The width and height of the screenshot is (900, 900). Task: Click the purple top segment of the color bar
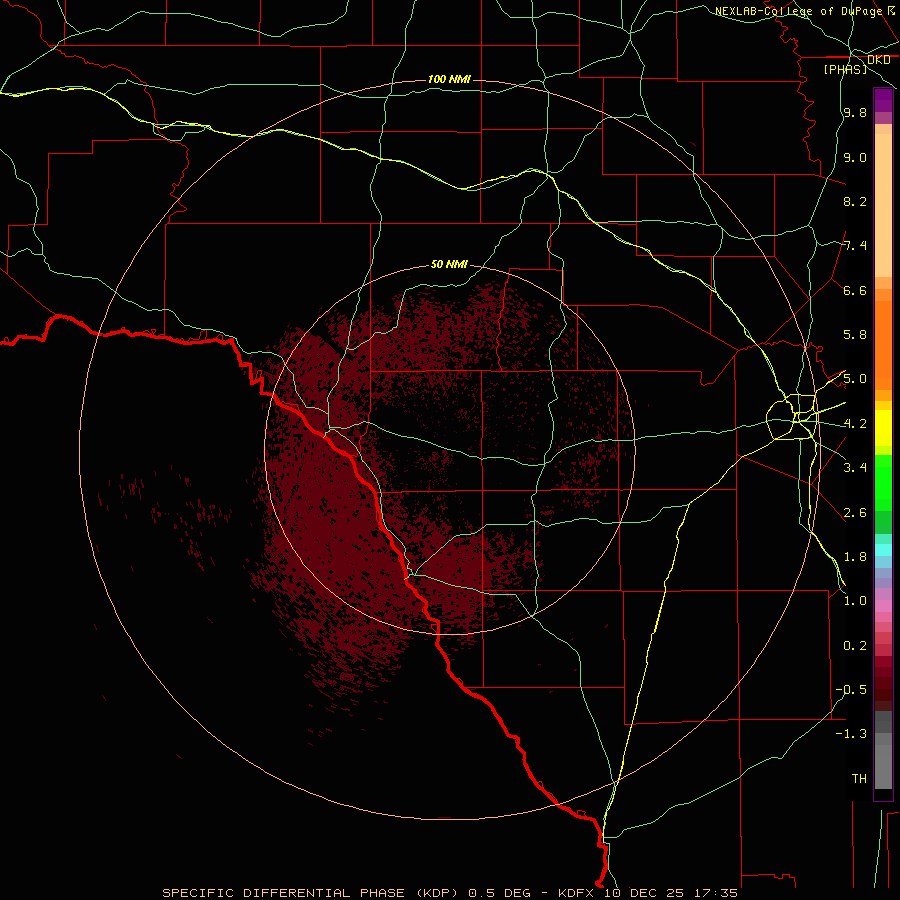click(883, 100)
